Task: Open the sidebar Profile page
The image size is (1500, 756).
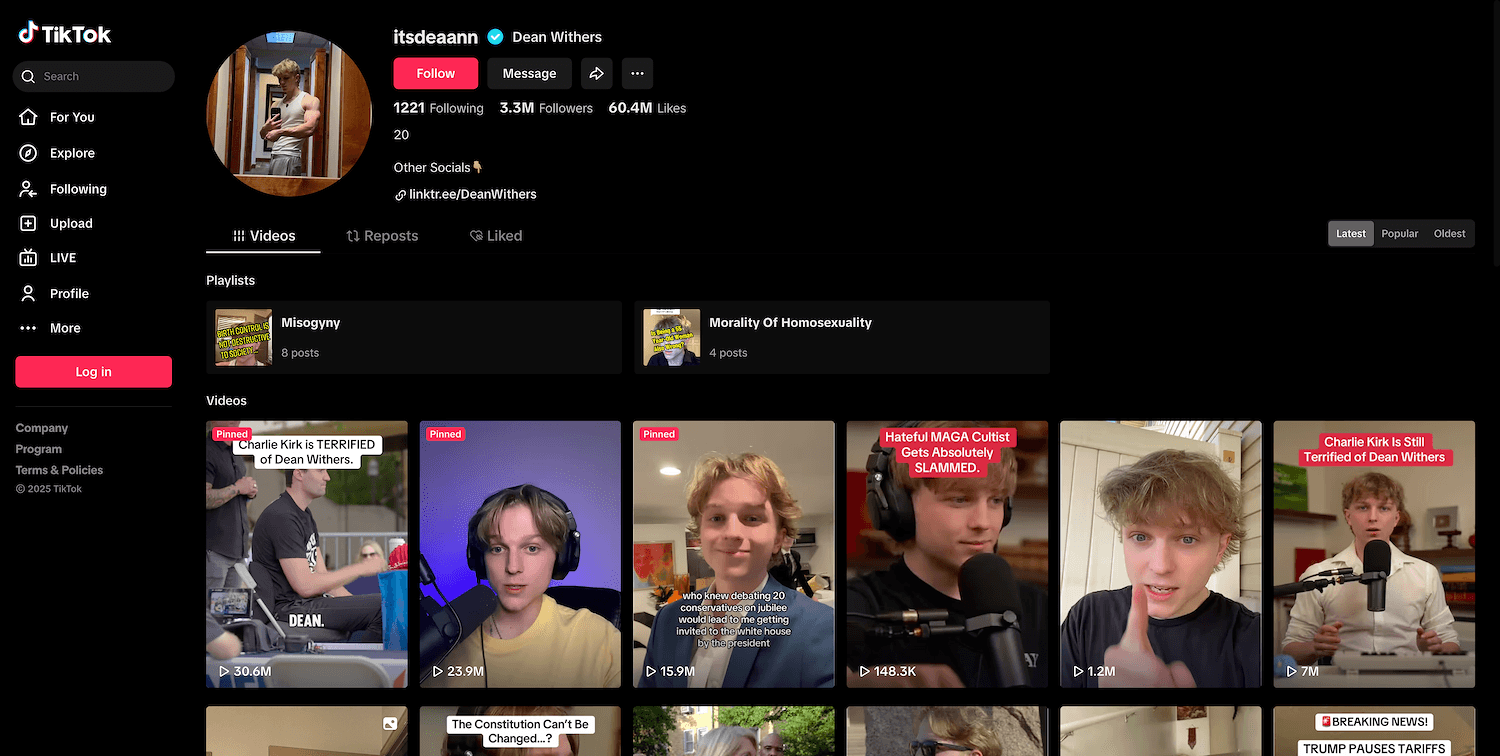Action: (68, 293)
